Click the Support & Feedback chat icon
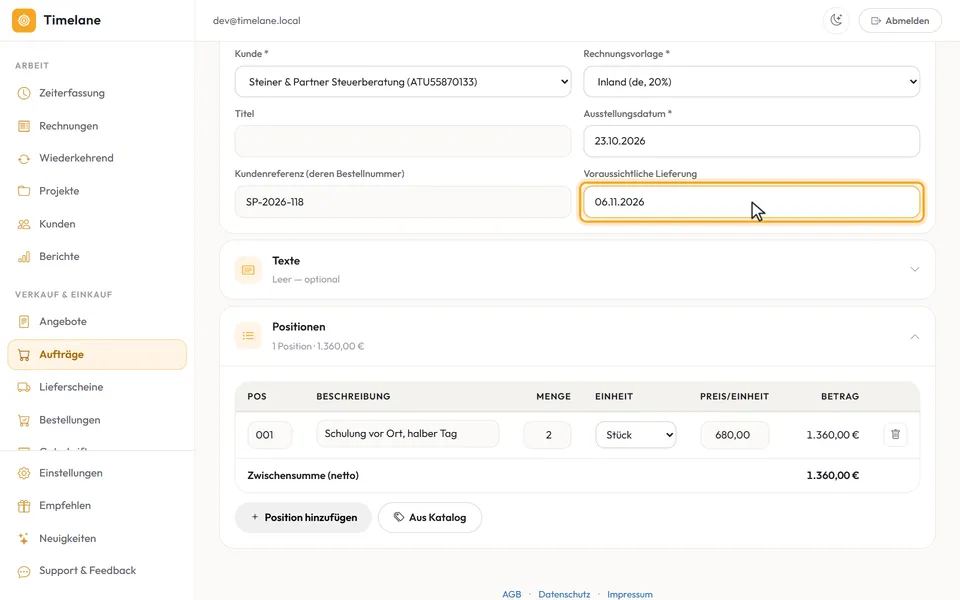 point(24,571)
